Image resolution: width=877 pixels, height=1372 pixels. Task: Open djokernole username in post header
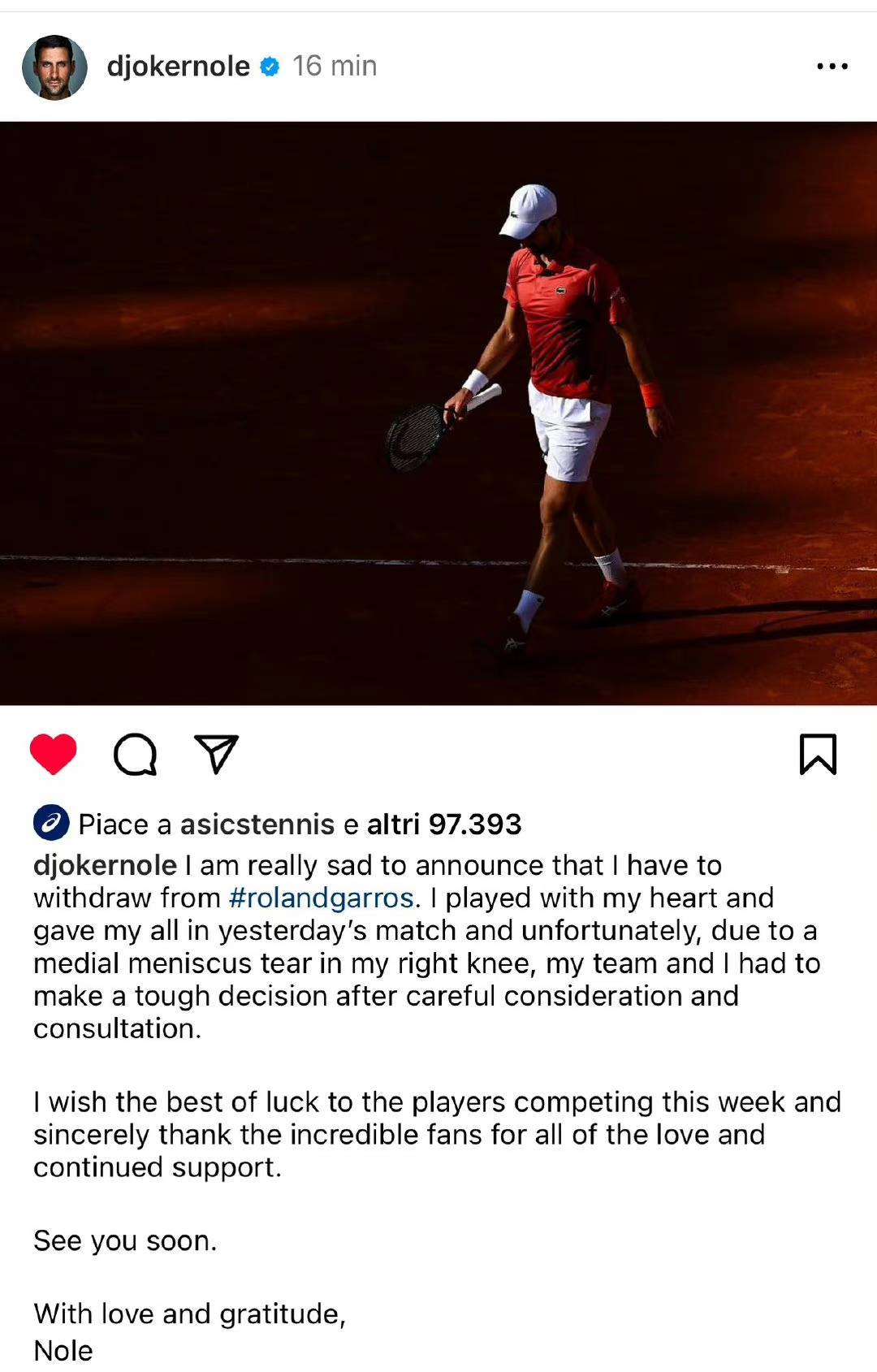(x=179, y=66)
